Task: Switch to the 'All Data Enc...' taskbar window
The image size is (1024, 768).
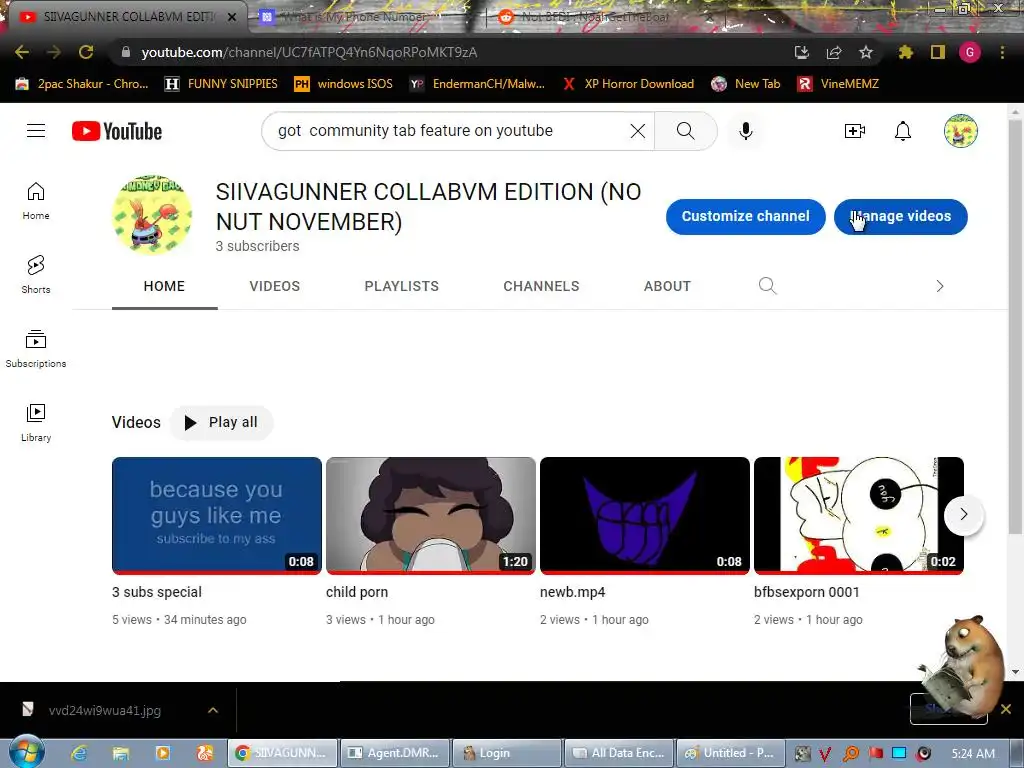Action: pos(619,753)
